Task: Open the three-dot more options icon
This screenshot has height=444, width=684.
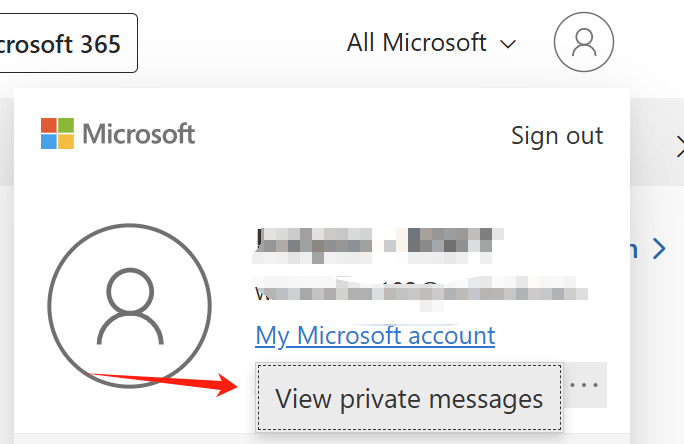Action: (584, 385)
